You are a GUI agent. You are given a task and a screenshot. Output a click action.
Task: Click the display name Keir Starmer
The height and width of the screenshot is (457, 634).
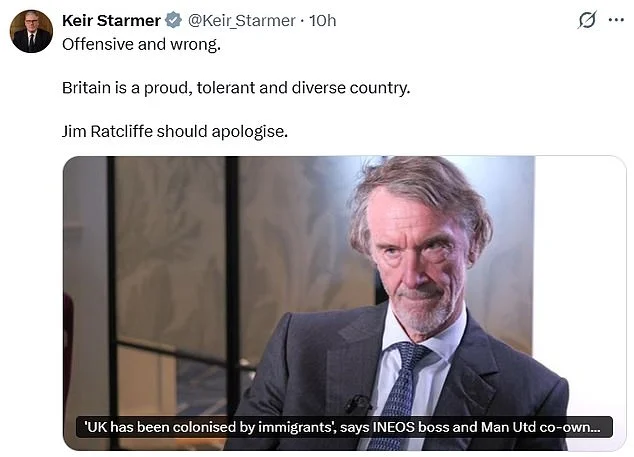point(110,20)
